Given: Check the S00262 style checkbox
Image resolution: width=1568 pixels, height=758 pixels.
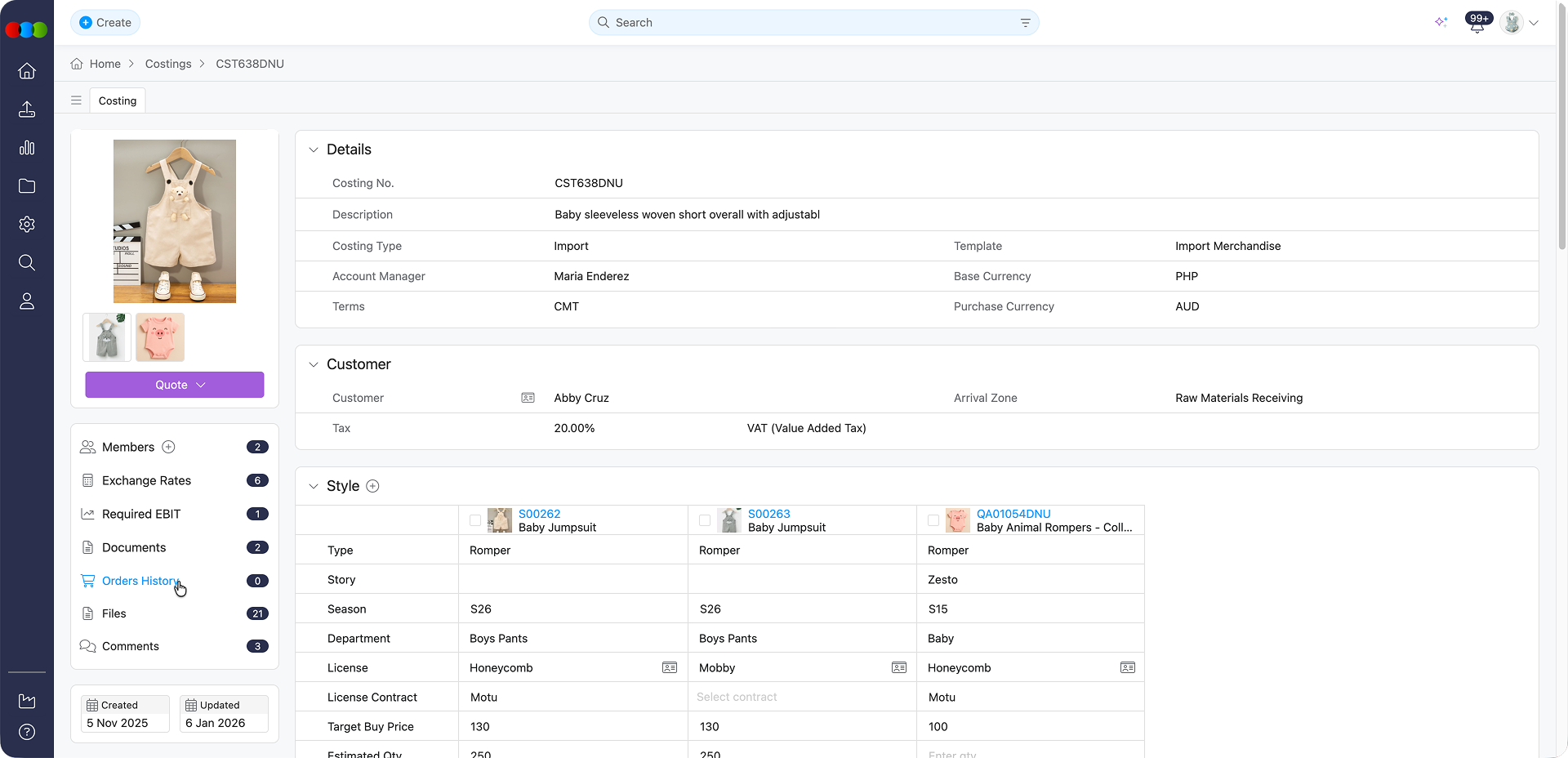Looking at the screenshot, I should pos(475,520).
